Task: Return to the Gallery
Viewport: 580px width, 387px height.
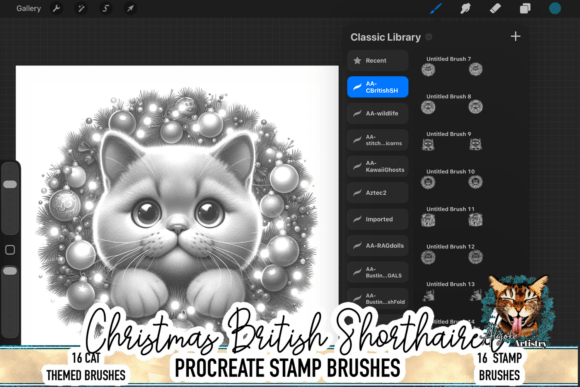Action: point(28,8)
